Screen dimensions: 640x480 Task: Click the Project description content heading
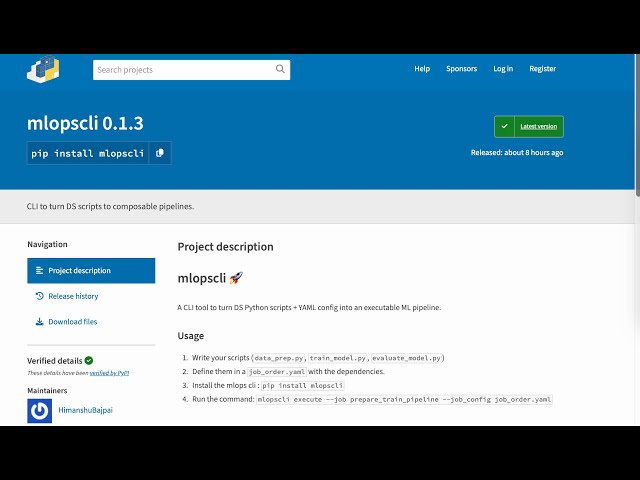coord(225,247)
